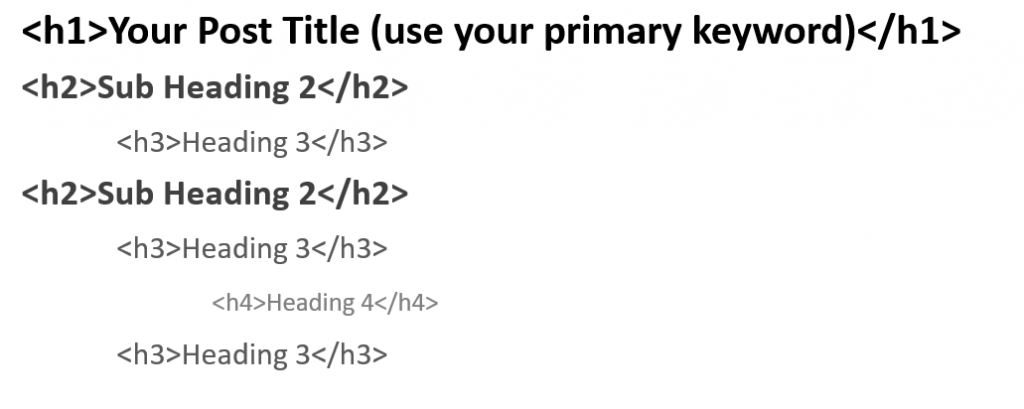The image size is (1024, 409).
Task: Click the "Heading 4" text
Action: click(320, 303)
